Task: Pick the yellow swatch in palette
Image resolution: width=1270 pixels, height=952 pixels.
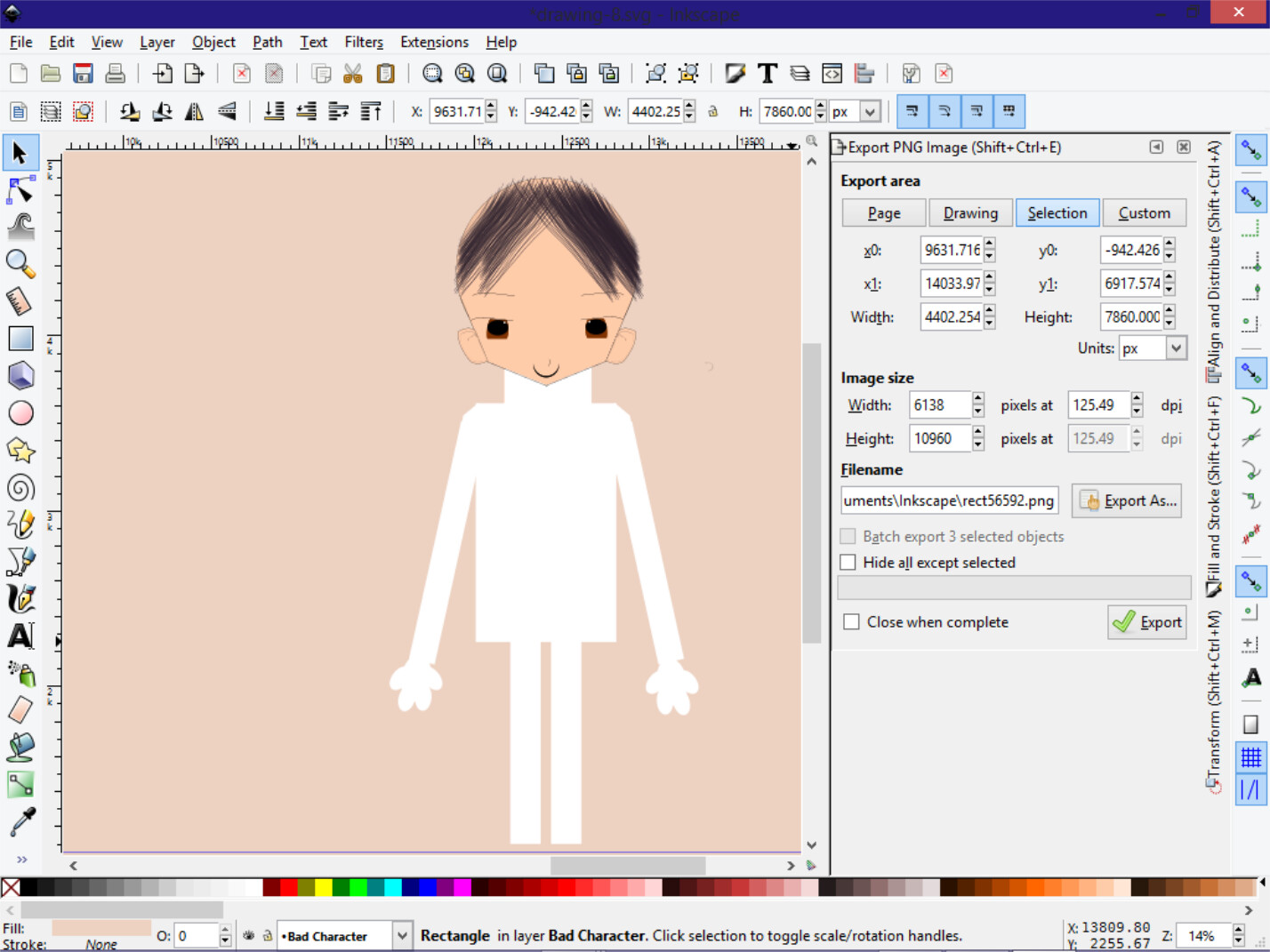Action: click(x=323, y=887)
